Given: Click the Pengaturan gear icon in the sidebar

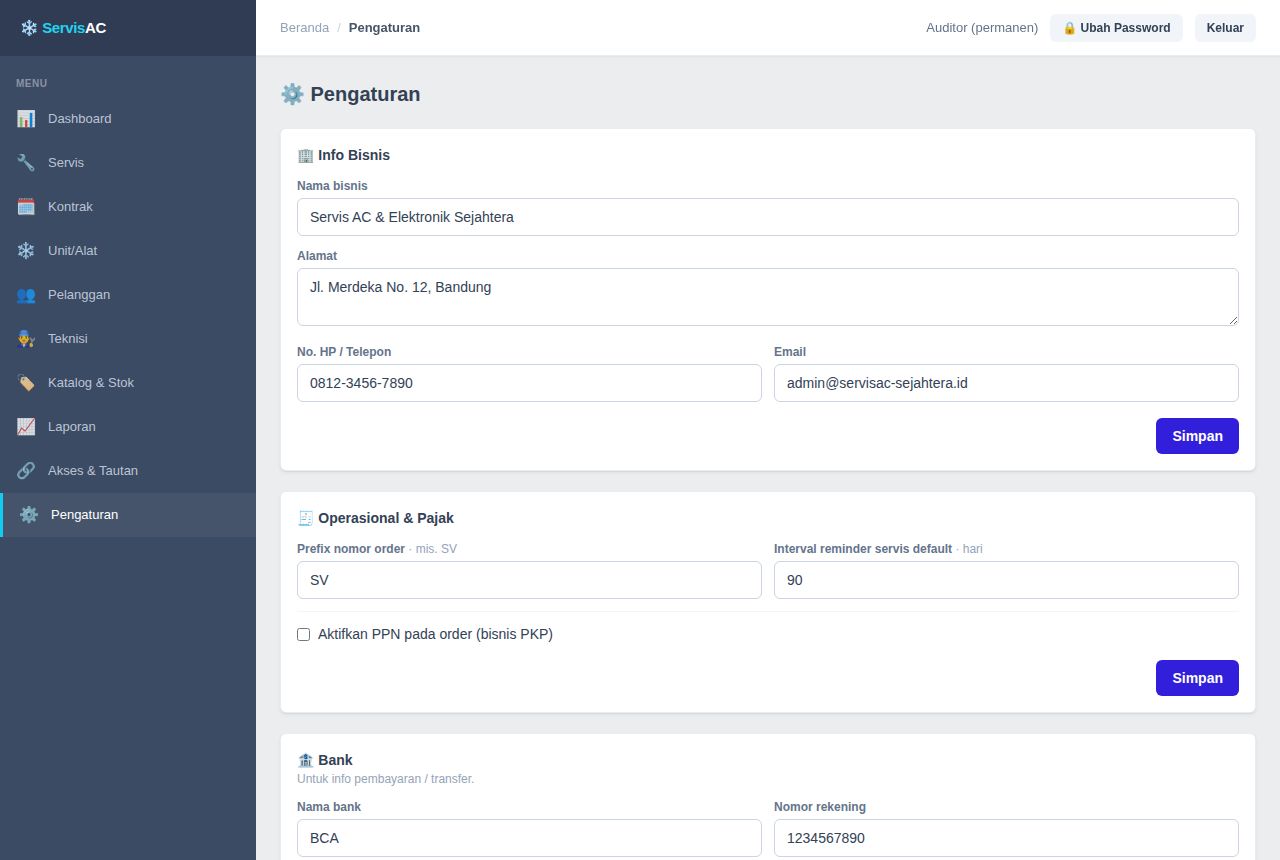Looking at the screenshot, I should click(29, 515).
